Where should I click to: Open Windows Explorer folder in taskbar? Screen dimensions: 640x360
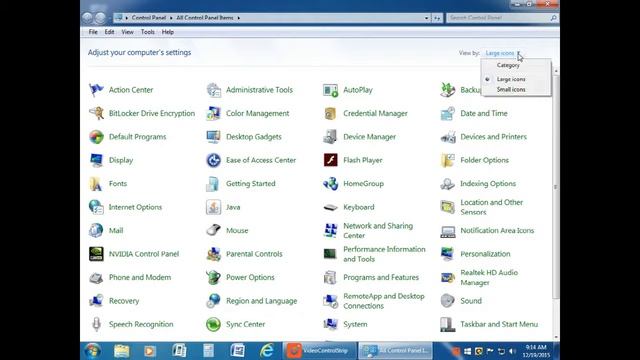pyautogui.click(x=122, y=351)
